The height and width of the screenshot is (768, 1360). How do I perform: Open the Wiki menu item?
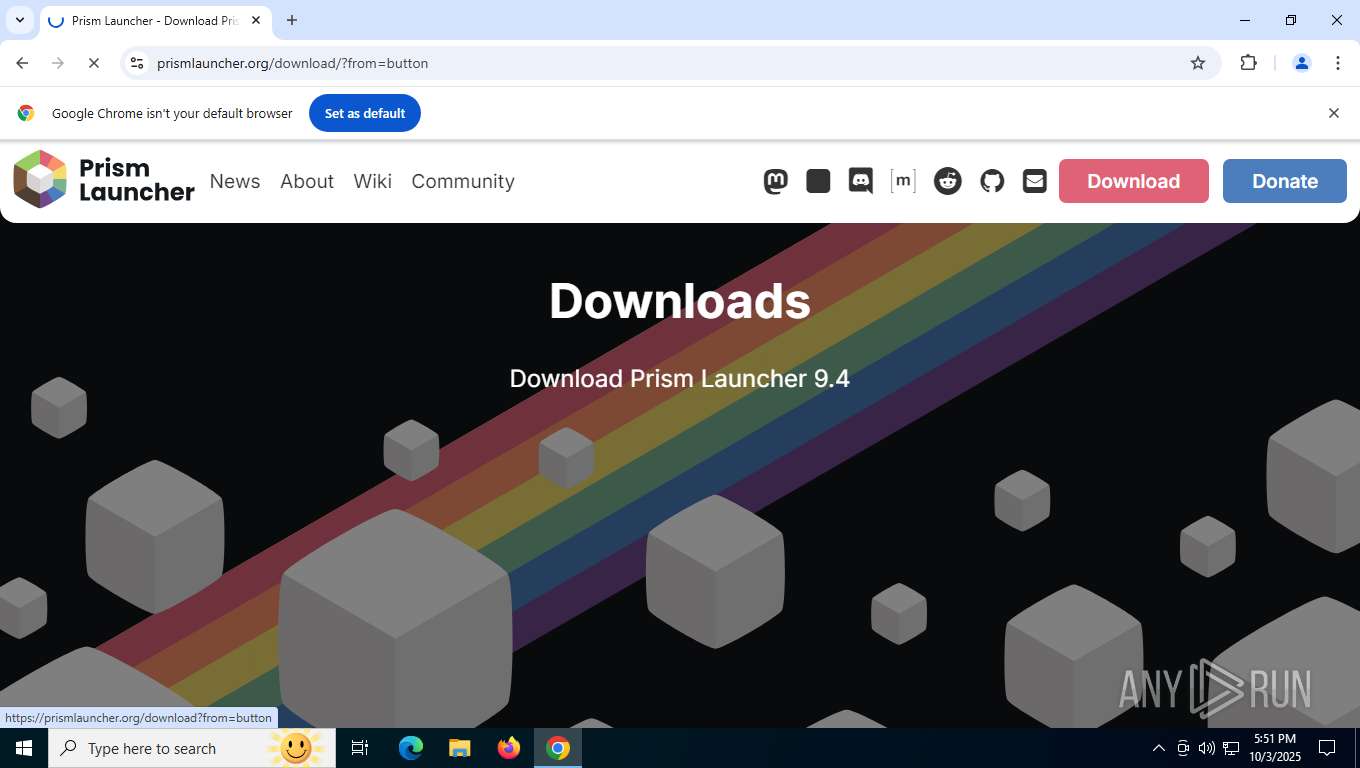pyautogui.click(x=373, y=181)
